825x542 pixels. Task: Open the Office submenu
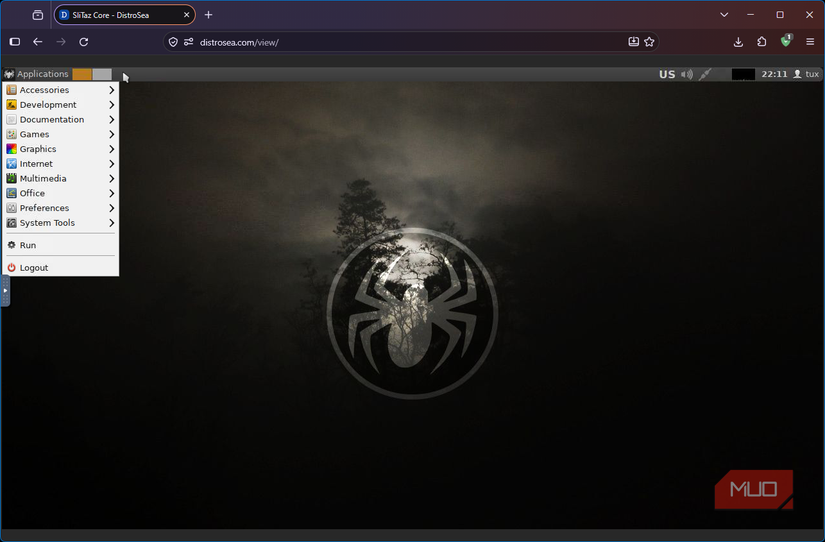61,193
